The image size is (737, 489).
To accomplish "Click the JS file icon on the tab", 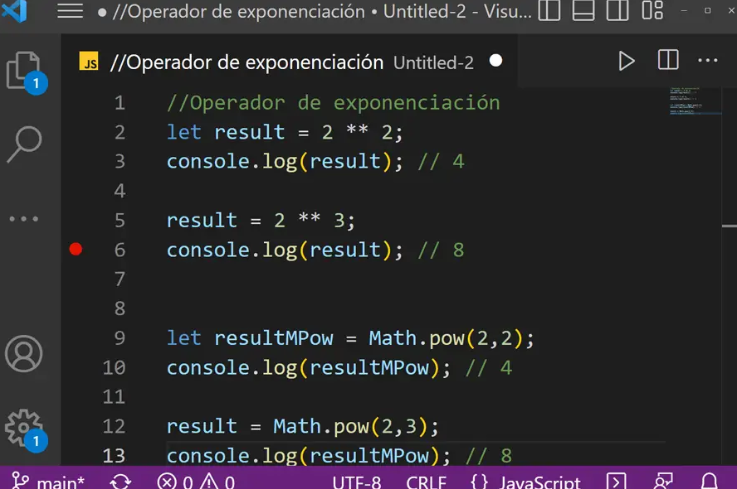I will pos(89,61).
